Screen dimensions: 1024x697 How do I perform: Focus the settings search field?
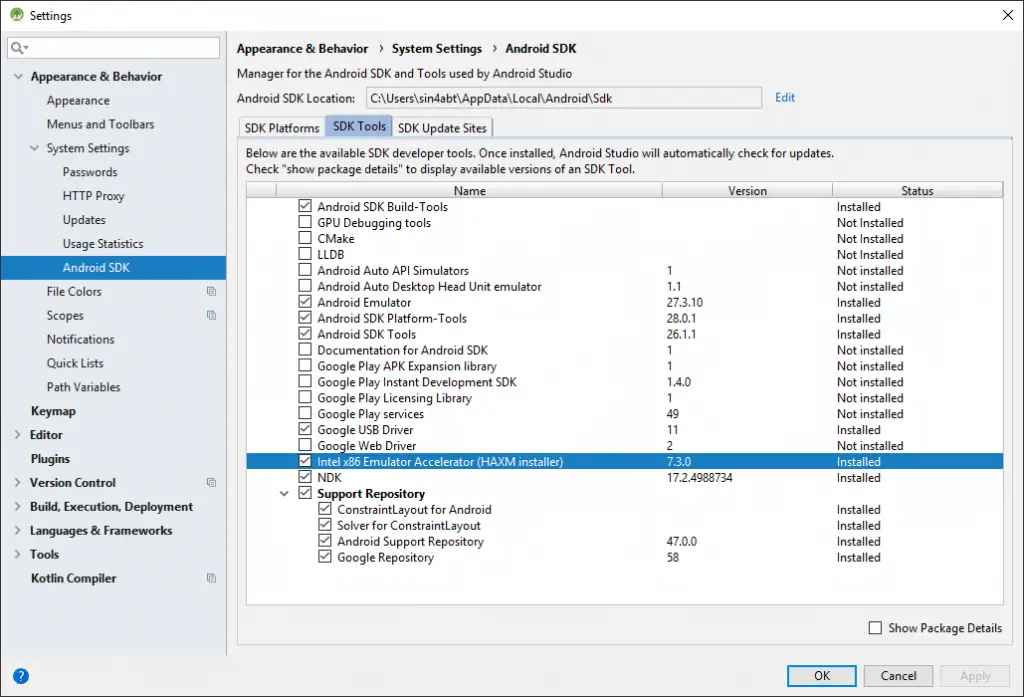114,48
